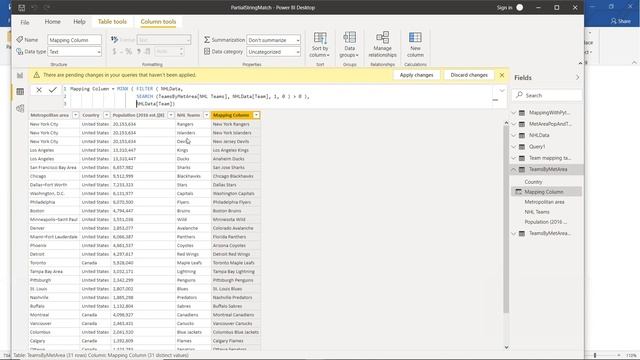640x360 pixels.
Task: Switch to the Help tab
Action: [79, 22]
